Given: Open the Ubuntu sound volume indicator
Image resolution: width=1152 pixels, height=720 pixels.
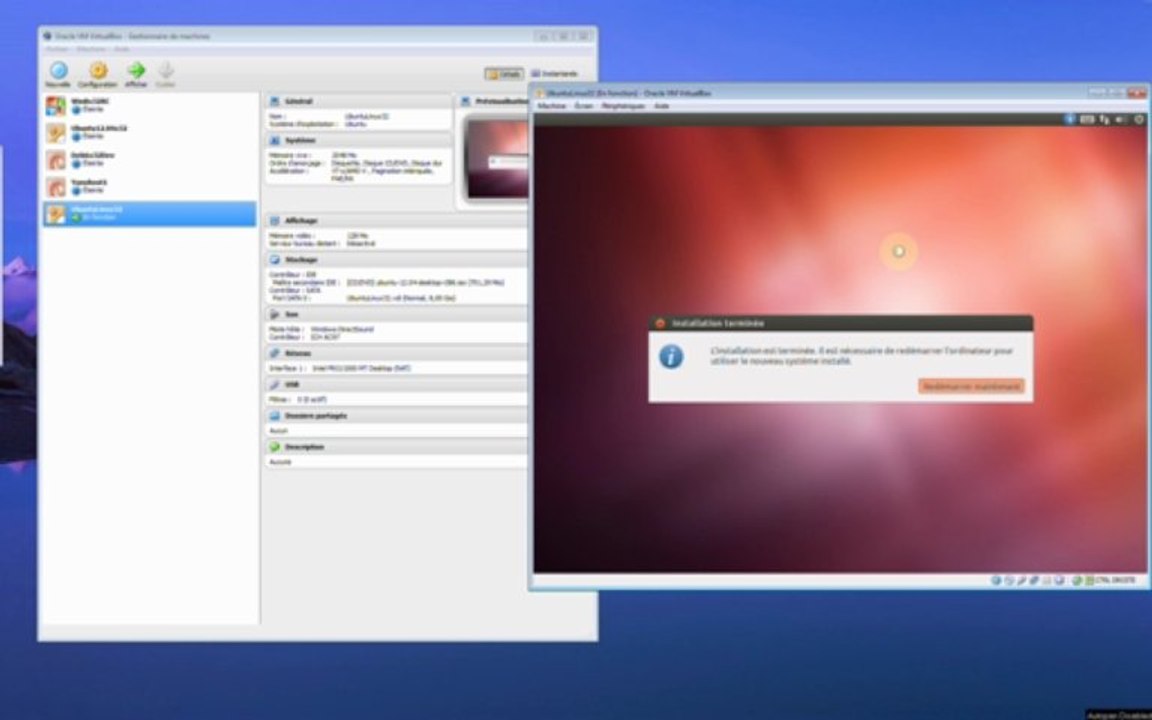Looking at the screenshot, I should [x=1121, y=119].
